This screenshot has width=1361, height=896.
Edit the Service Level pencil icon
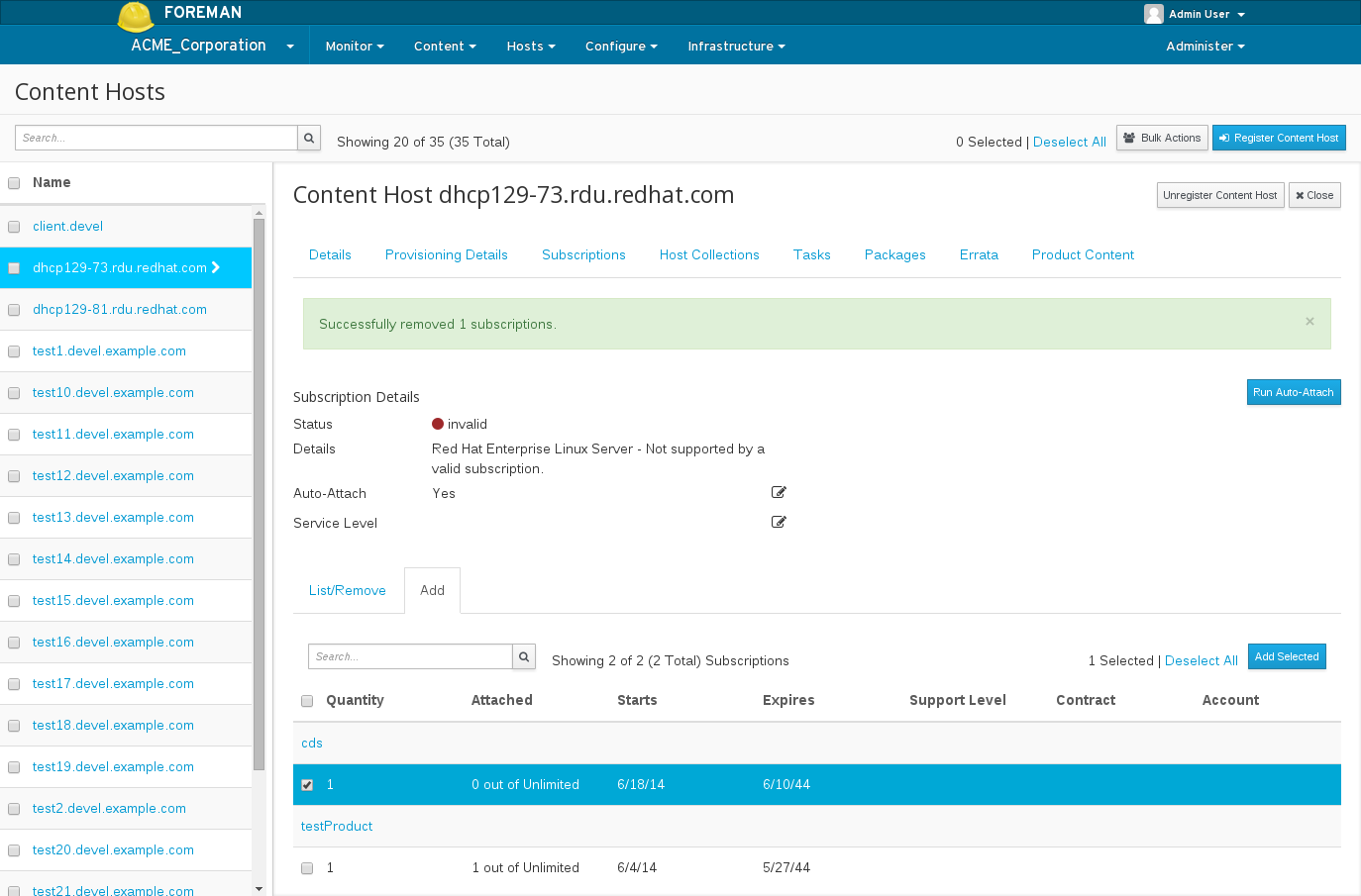coord(779,522)
